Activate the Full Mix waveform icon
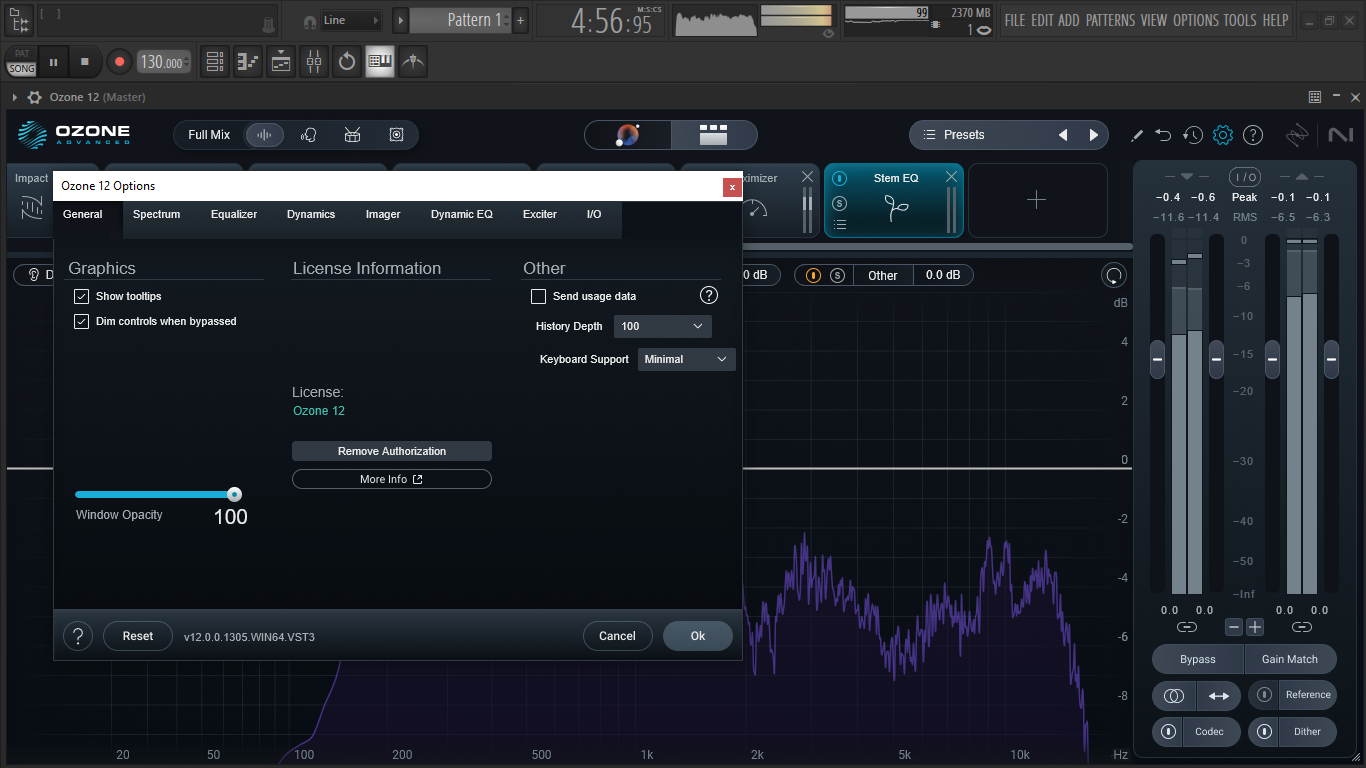 click(x=265, y=135)
